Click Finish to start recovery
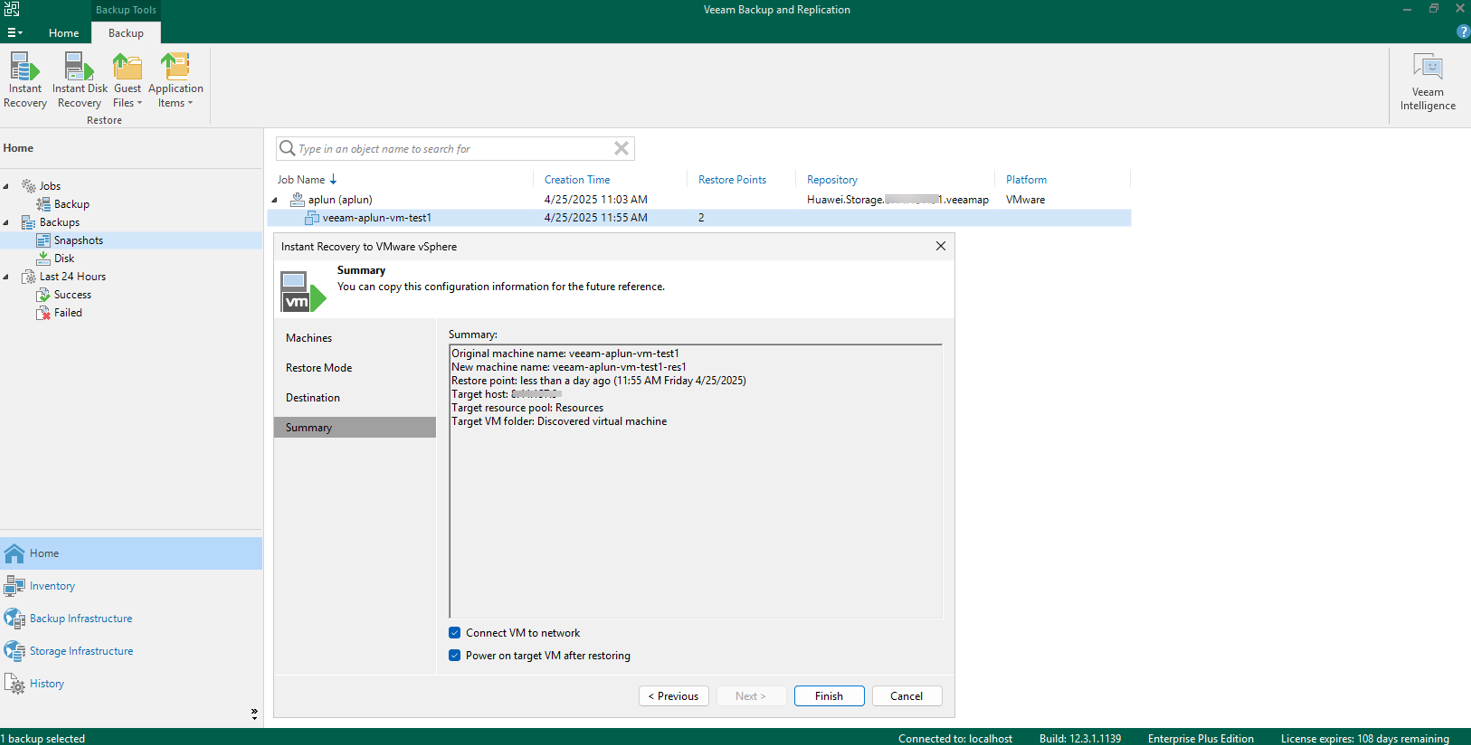Viewport: 1471px width, 745px height. pos(829,696)
